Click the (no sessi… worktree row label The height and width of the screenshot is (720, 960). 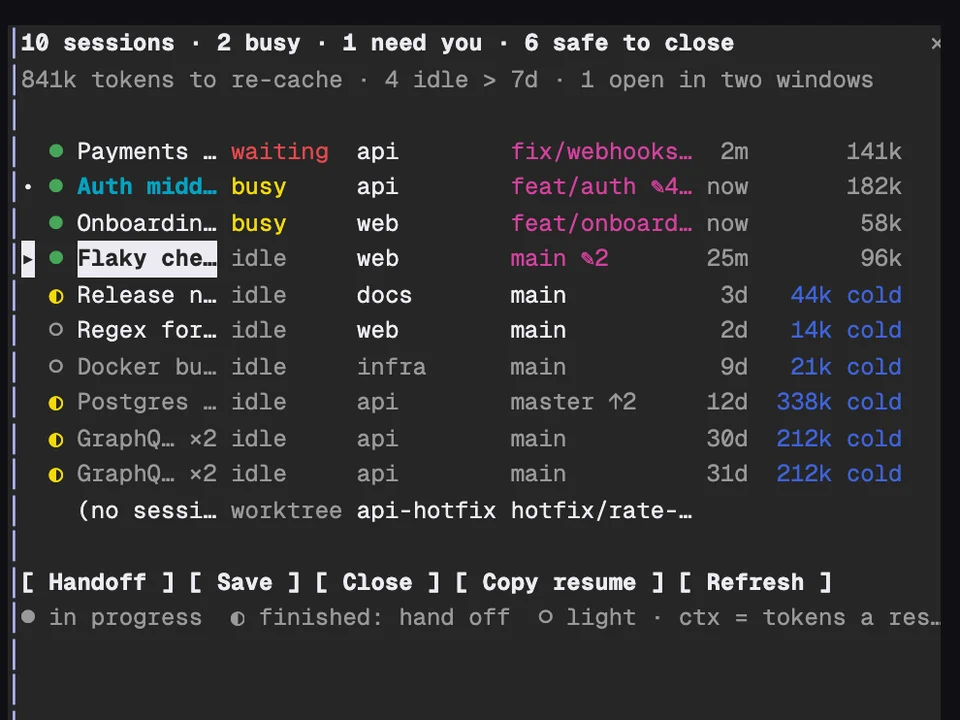click(147, 511)
